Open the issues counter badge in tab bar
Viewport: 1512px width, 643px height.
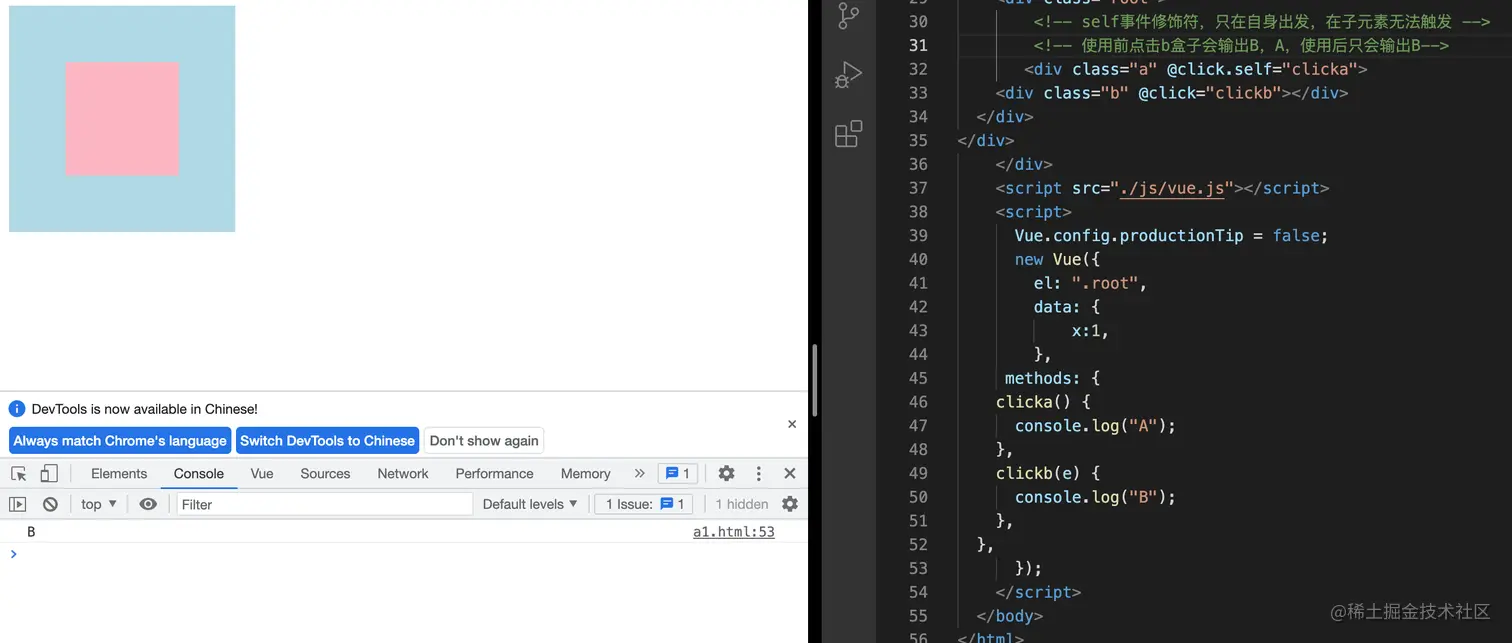pos(678,474)
